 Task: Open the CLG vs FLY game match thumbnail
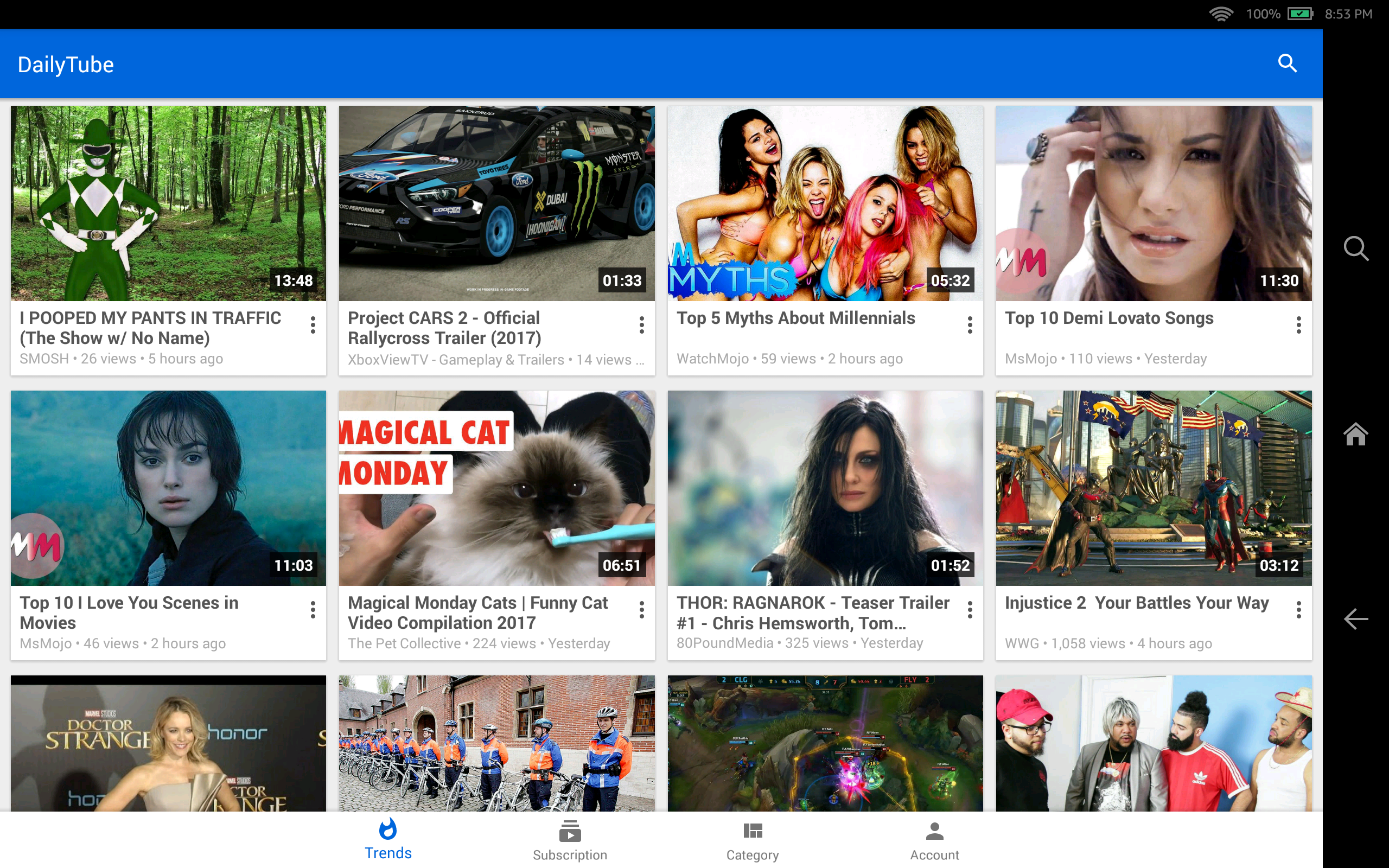825,743
